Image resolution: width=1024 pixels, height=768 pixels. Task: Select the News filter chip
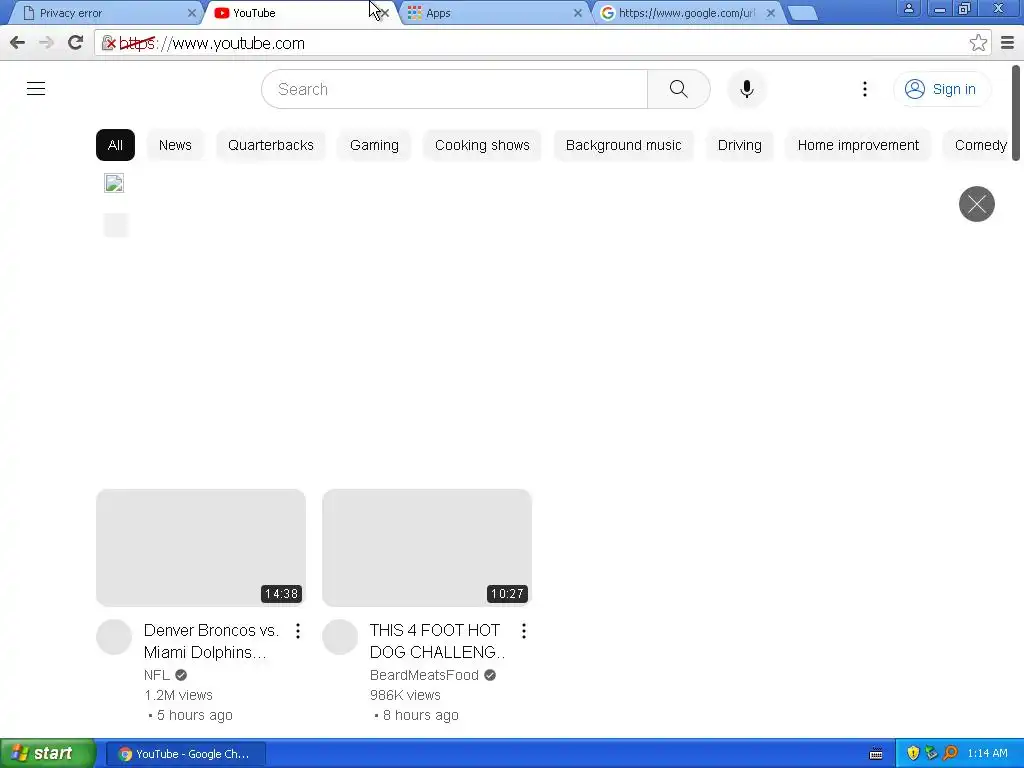pos(175,145)
